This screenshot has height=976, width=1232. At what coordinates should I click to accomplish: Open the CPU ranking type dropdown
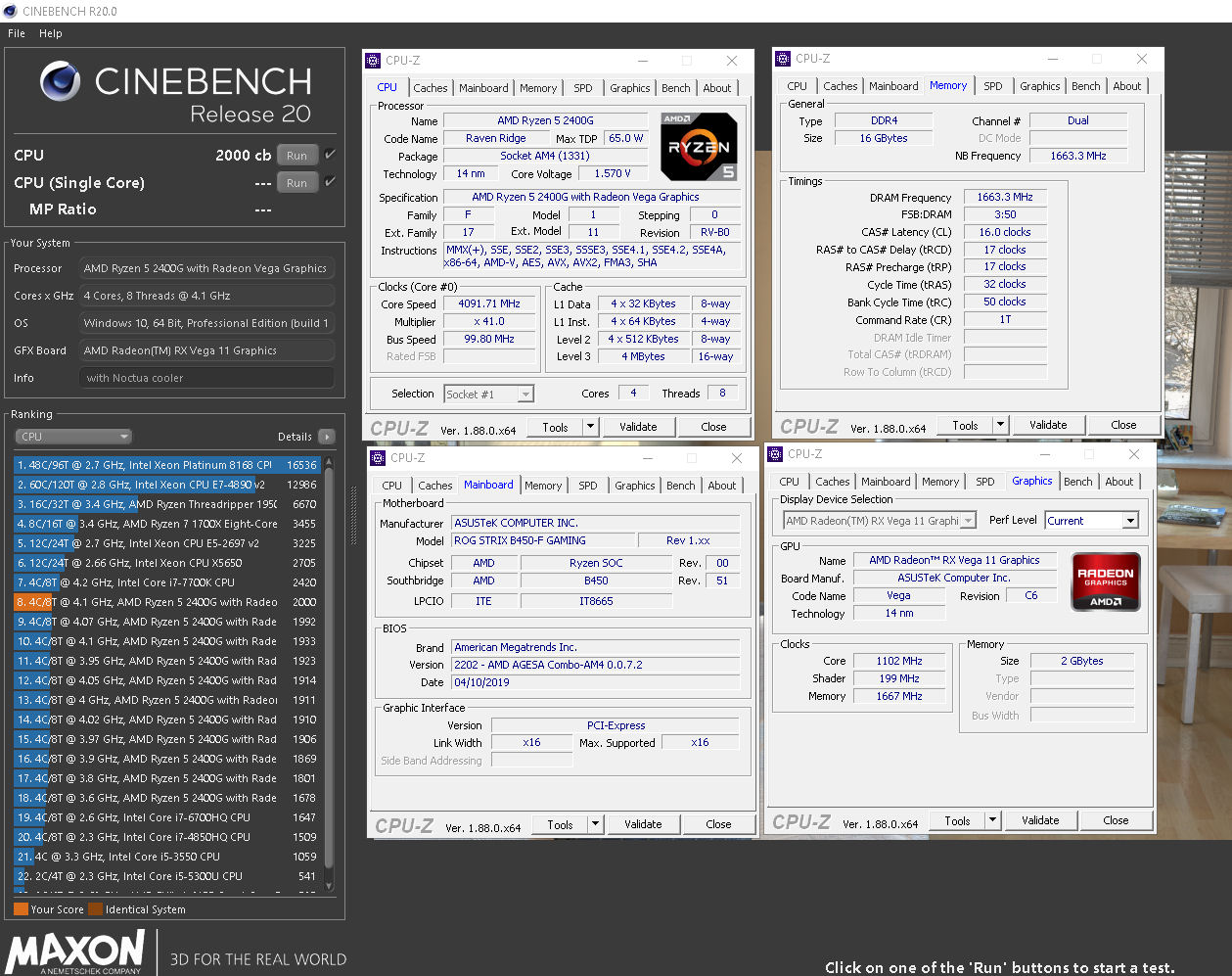click(72, 437)
